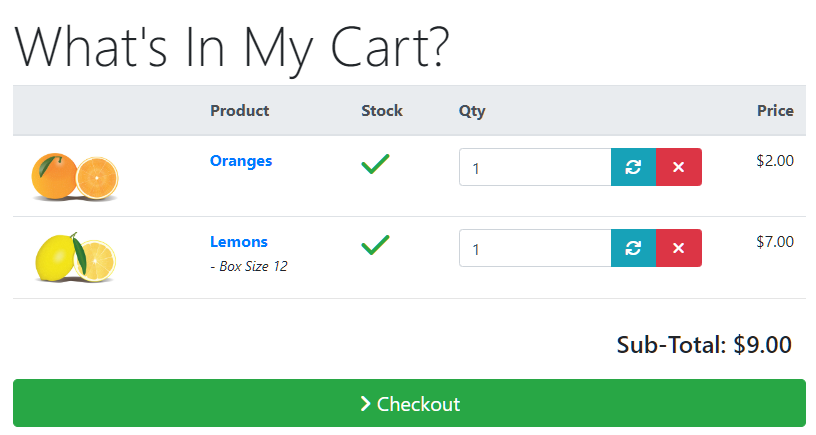The image size is (816, 435).
Task: Proceed with the green Checkout button
Action: pos(409,403)
